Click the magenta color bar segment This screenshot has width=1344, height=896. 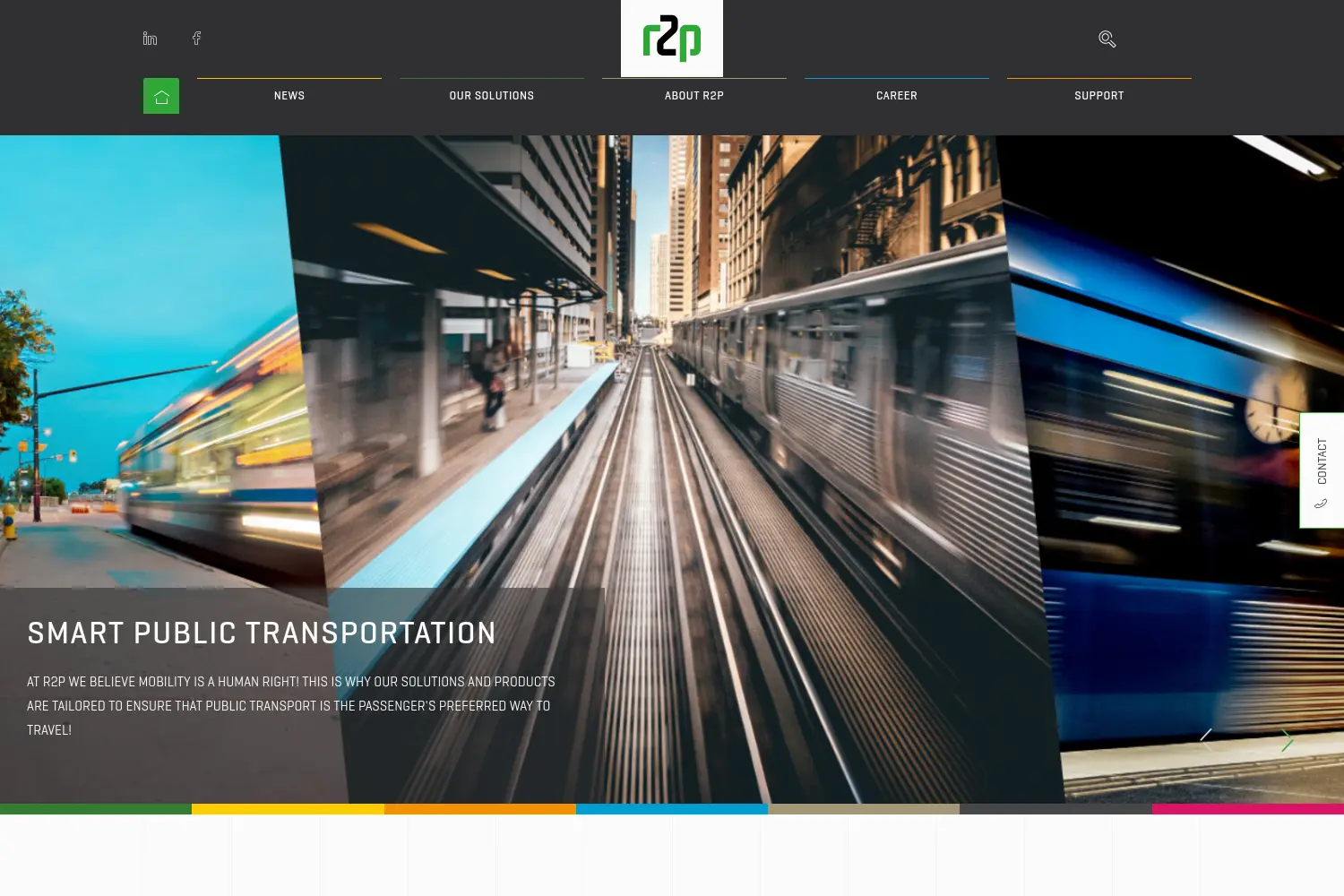pyautogui.click(x=1248, y=809)
